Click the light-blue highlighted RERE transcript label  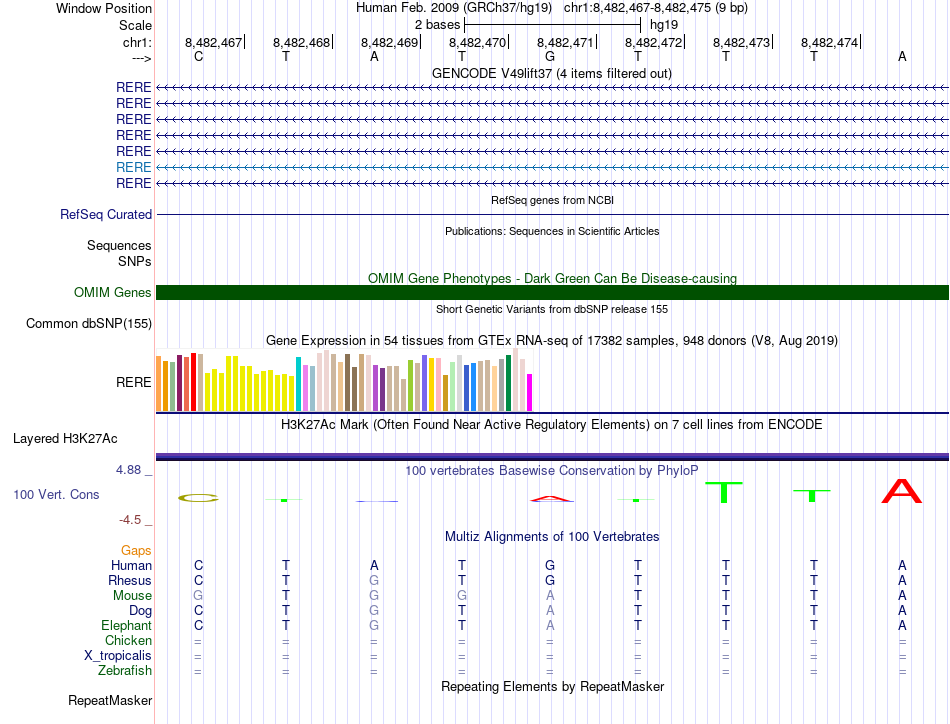[133, 167]
